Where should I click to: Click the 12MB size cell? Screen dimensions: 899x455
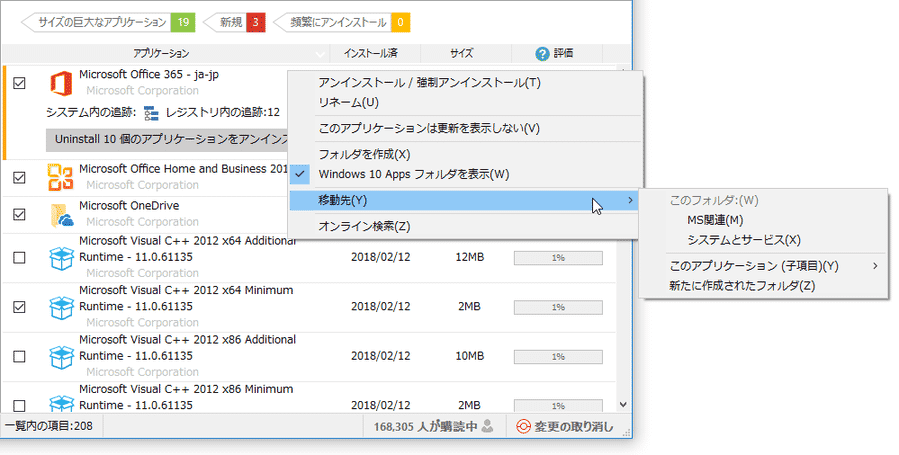pos(469,257)
